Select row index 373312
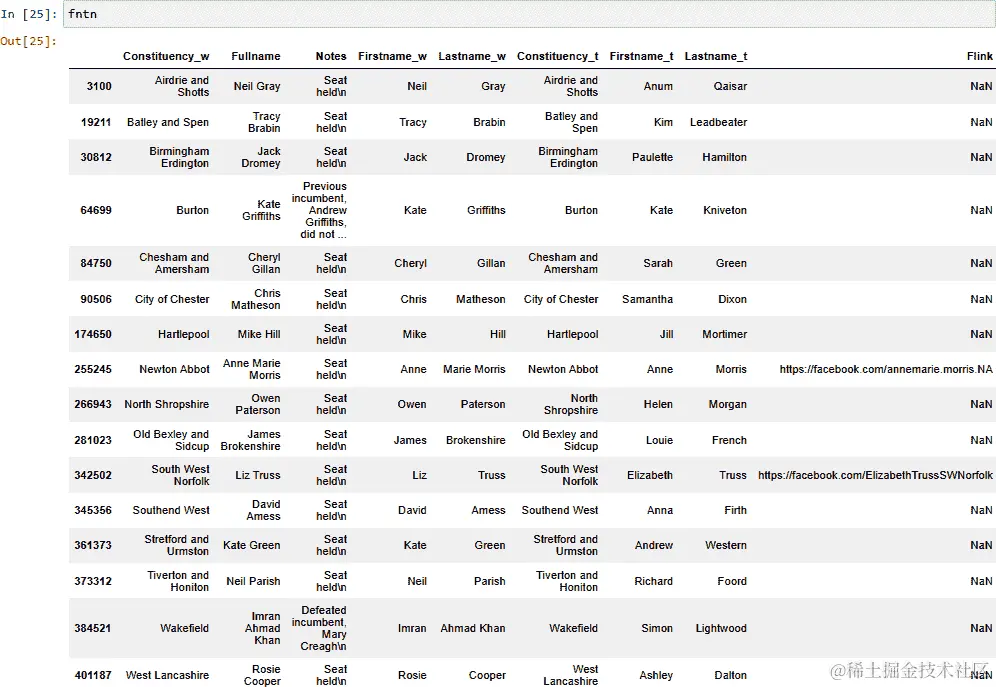Image resolution: width=996 pixels, height=687 pixels. (93, 581)
